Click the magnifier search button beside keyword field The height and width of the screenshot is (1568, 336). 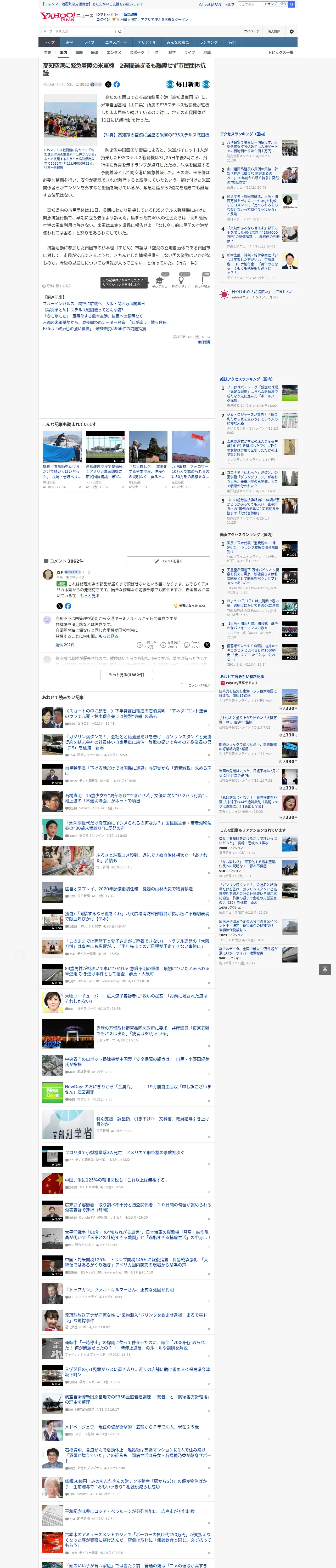point(120,31)
